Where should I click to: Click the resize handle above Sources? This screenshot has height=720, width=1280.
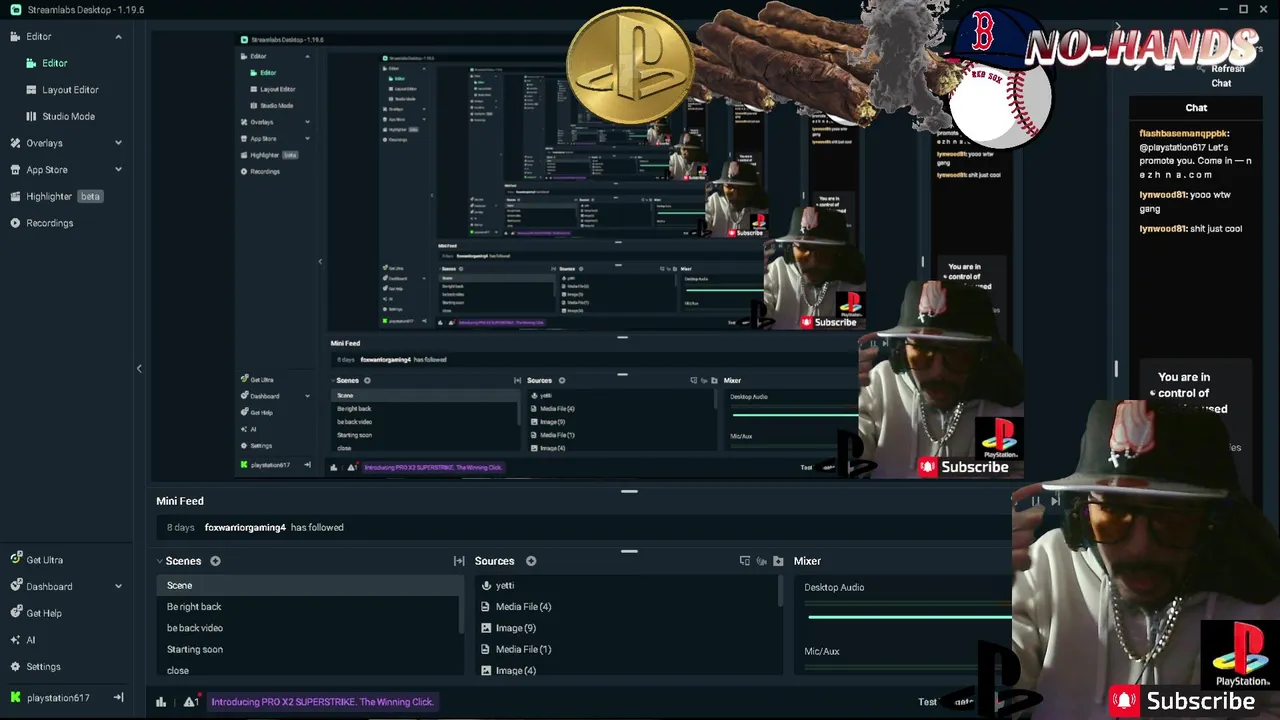(x=629, y=551)
